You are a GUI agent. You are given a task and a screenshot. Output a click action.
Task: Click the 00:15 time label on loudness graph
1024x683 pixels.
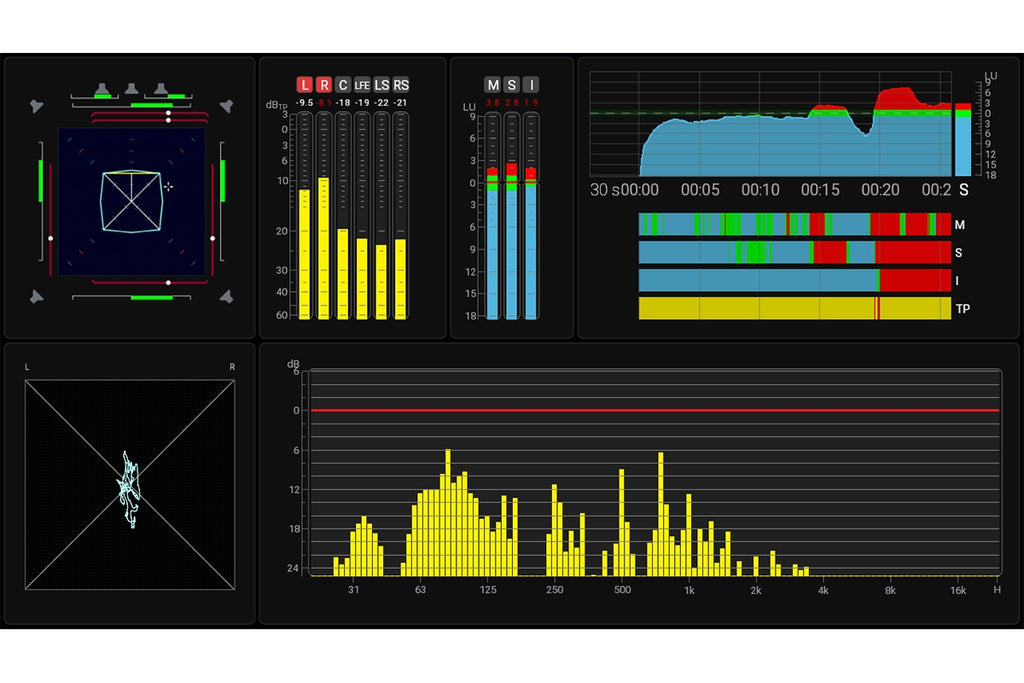pos(820,190)
